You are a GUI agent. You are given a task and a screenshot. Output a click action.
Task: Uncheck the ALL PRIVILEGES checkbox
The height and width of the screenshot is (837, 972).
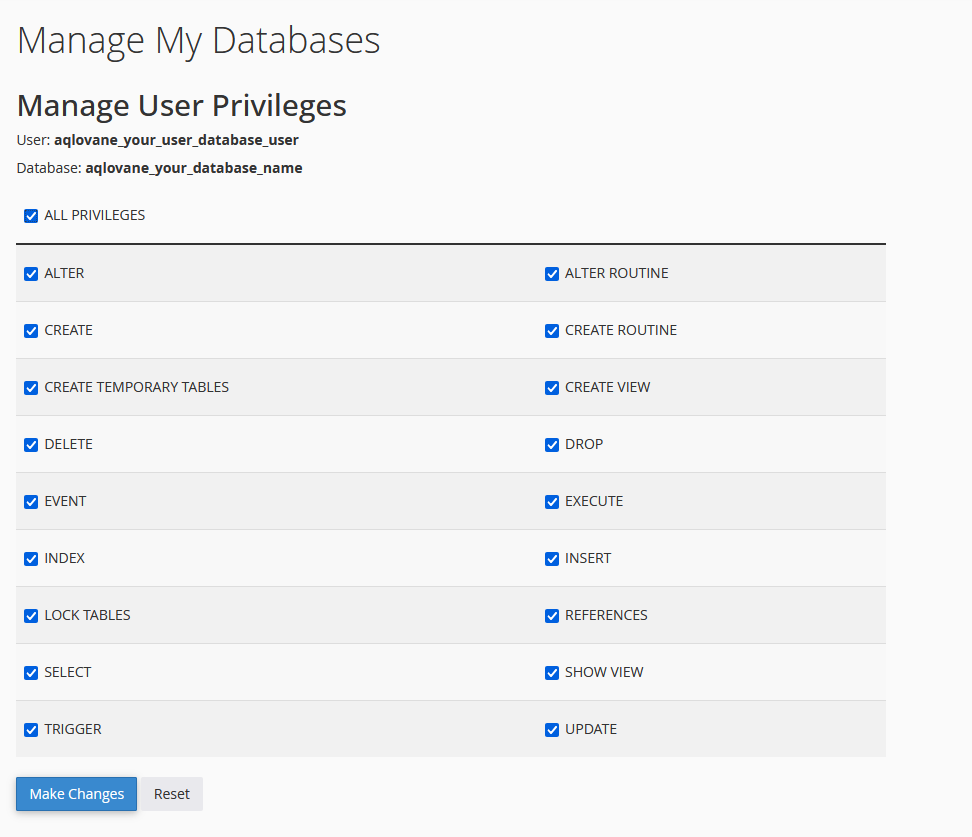[31, 216]
